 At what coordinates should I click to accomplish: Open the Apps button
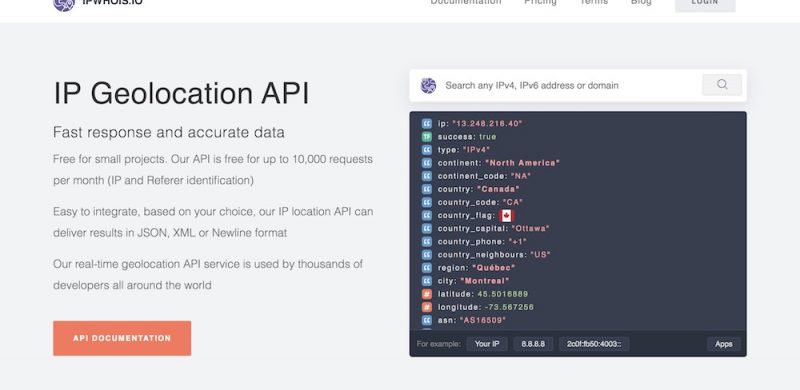723,344
